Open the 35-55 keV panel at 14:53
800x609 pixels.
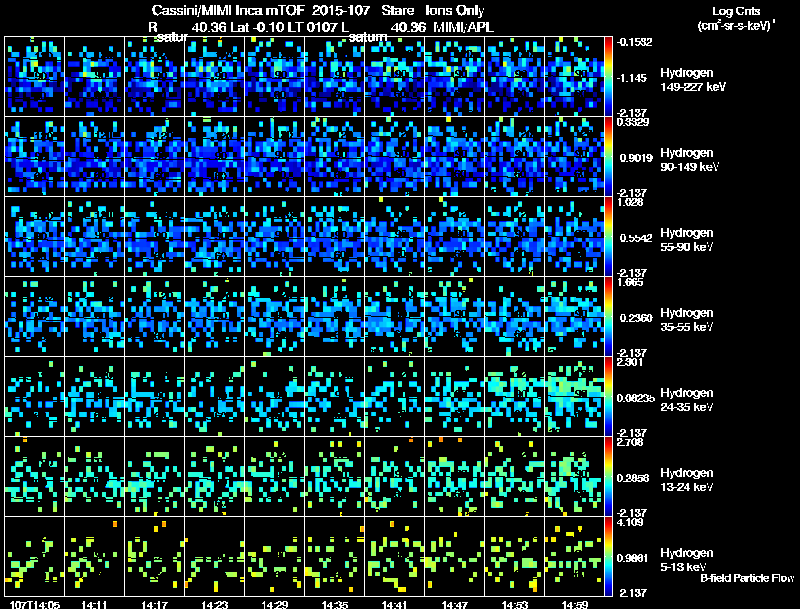tap(514, 316)
